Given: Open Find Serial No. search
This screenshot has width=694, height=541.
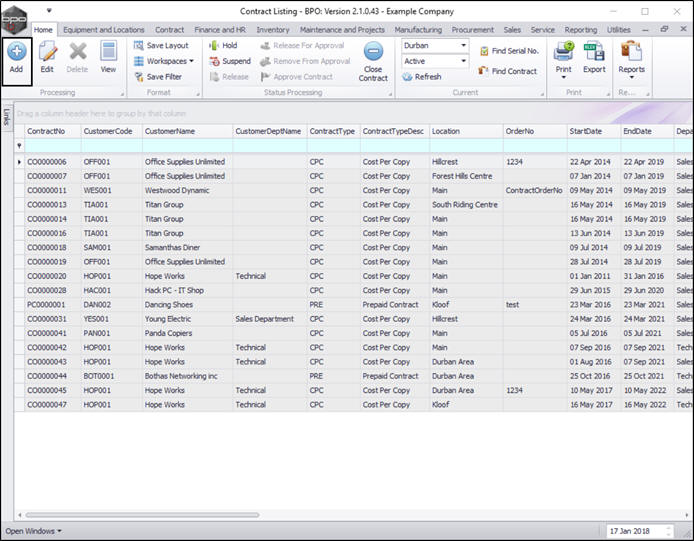Looking at the screenshot, I should coord(509,51).
